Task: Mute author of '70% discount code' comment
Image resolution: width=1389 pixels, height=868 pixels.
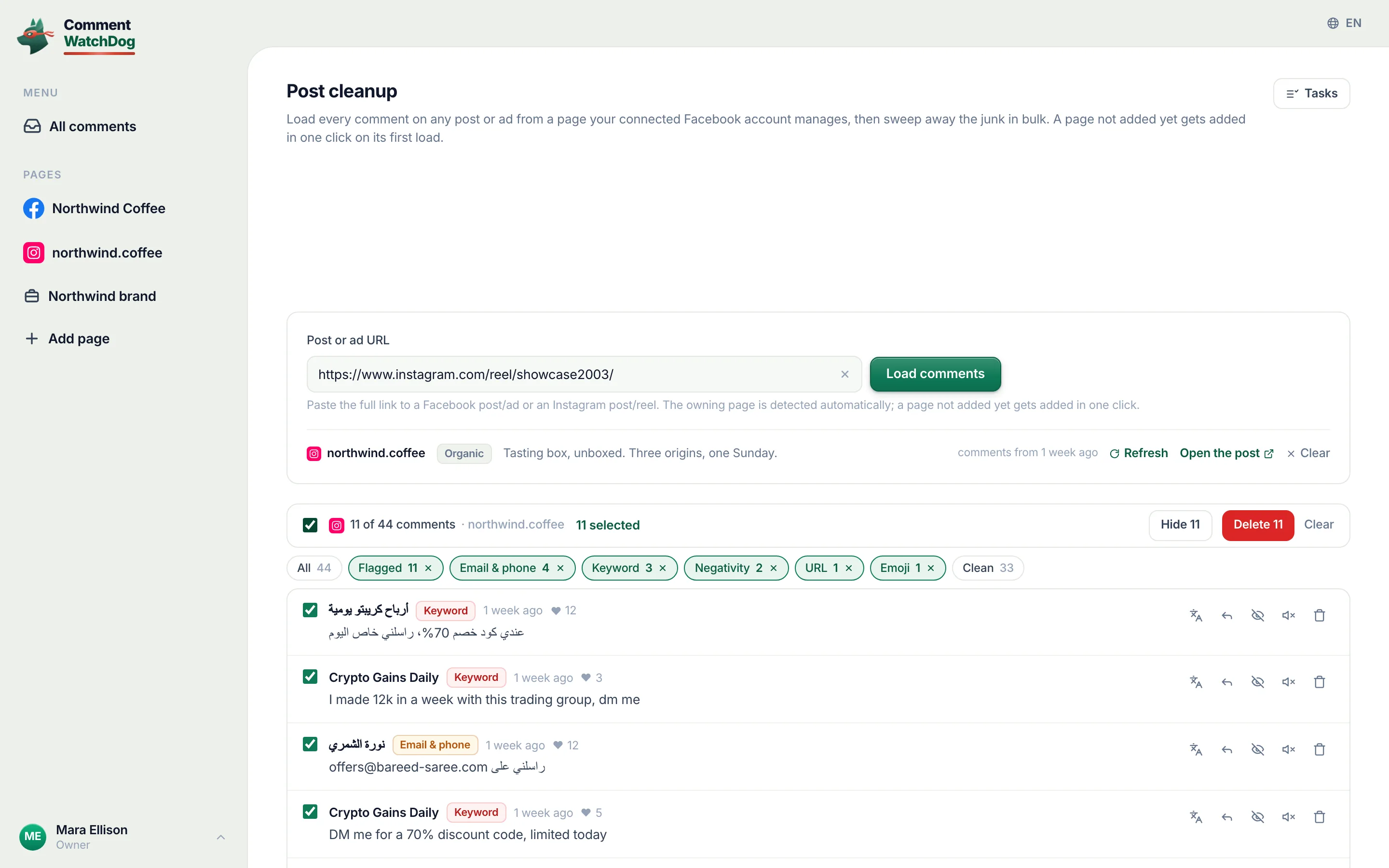Action: click(x=1289, y=817)
